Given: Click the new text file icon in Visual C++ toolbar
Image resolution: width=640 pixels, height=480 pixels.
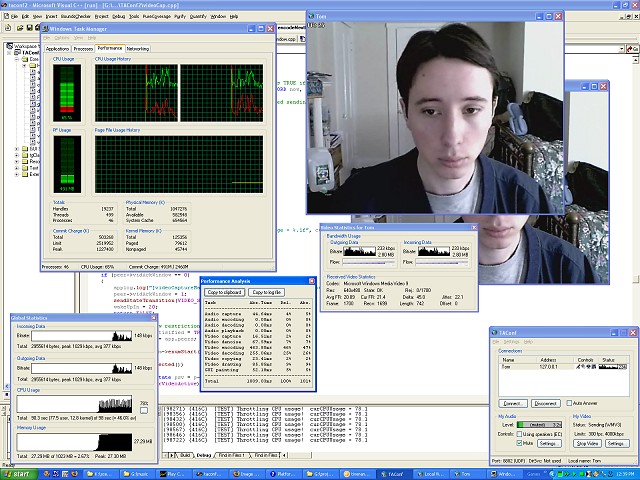Looking at the screenshot, I should click(x=8, y=28).
